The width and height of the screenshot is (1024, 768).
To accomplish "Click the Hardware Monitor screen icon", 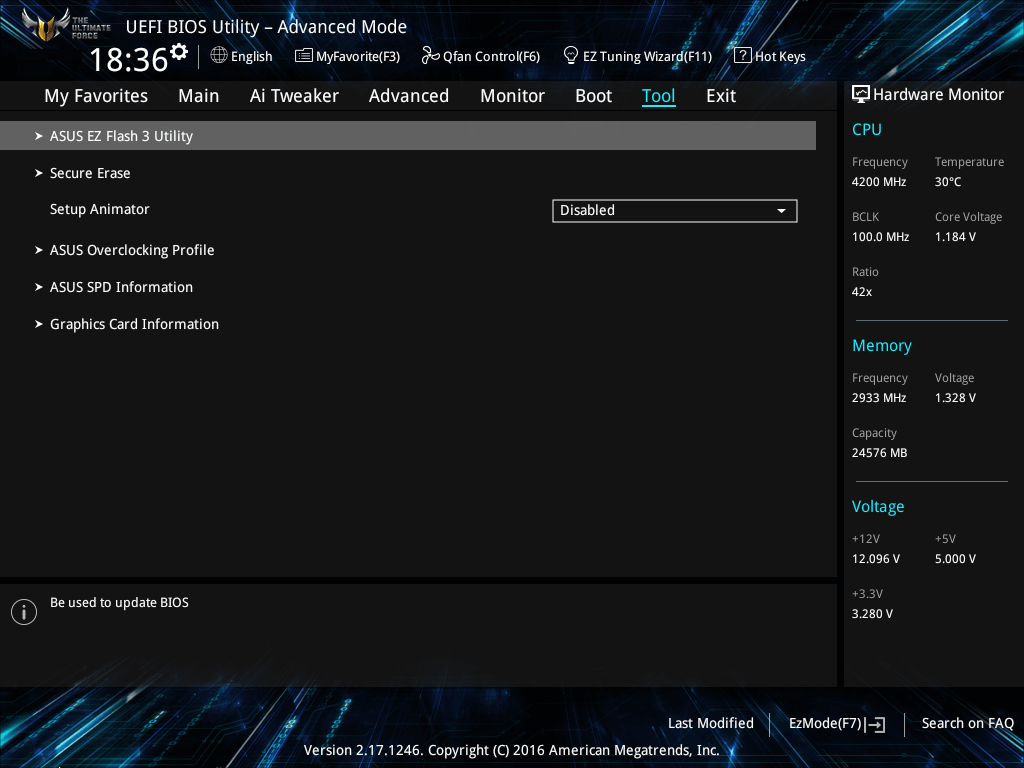I will 861,95.
